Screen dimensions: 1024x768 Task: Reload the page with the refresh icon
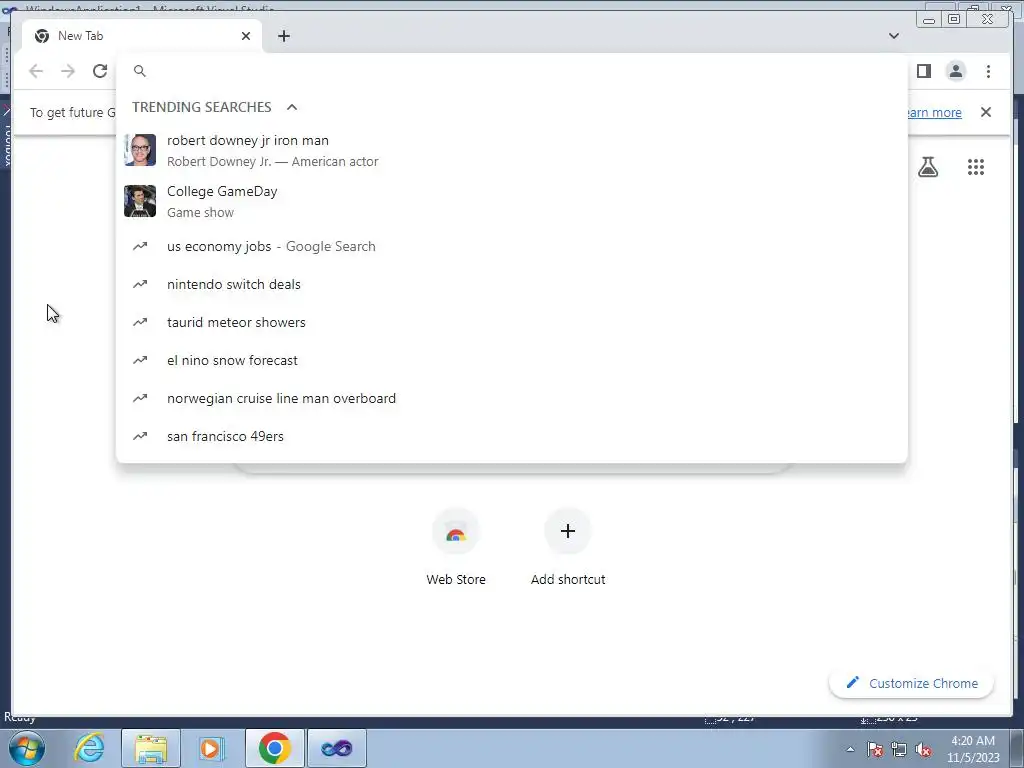pos(100,71)
